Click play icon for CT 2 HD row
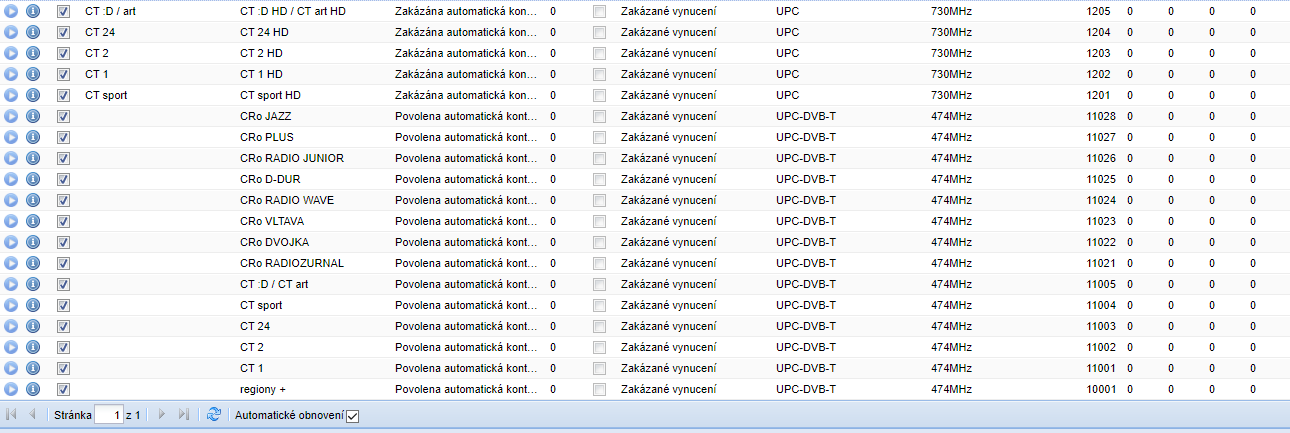The width and height of the screenshot is (1290, 433). (12, 53)
